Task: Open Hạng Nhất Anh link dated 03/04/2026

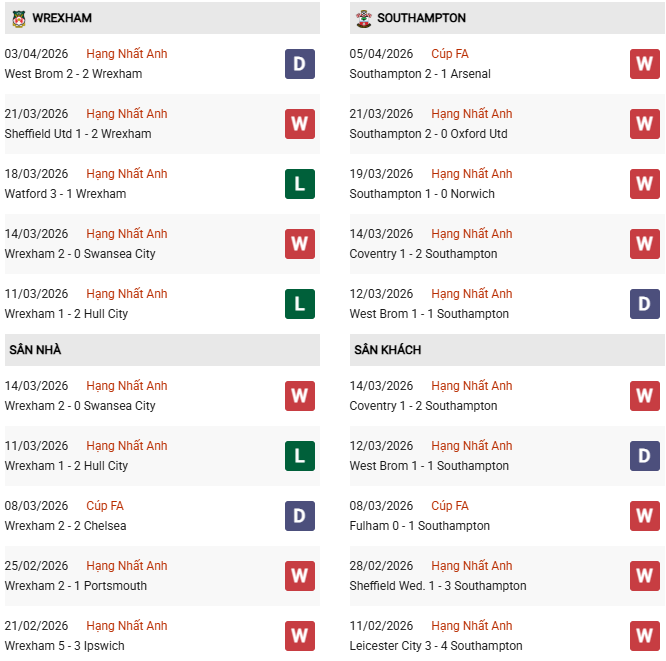Action: [x=127, y=54]
